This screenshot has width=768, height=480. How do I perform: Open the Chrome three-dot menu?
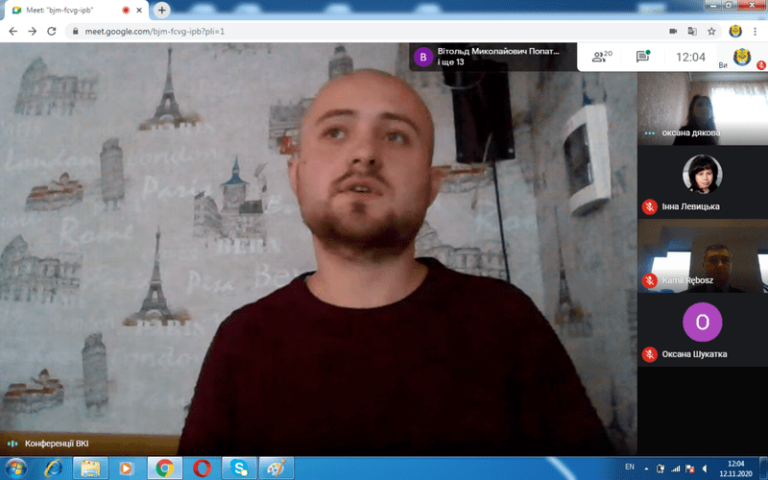(x=757, y=31)
